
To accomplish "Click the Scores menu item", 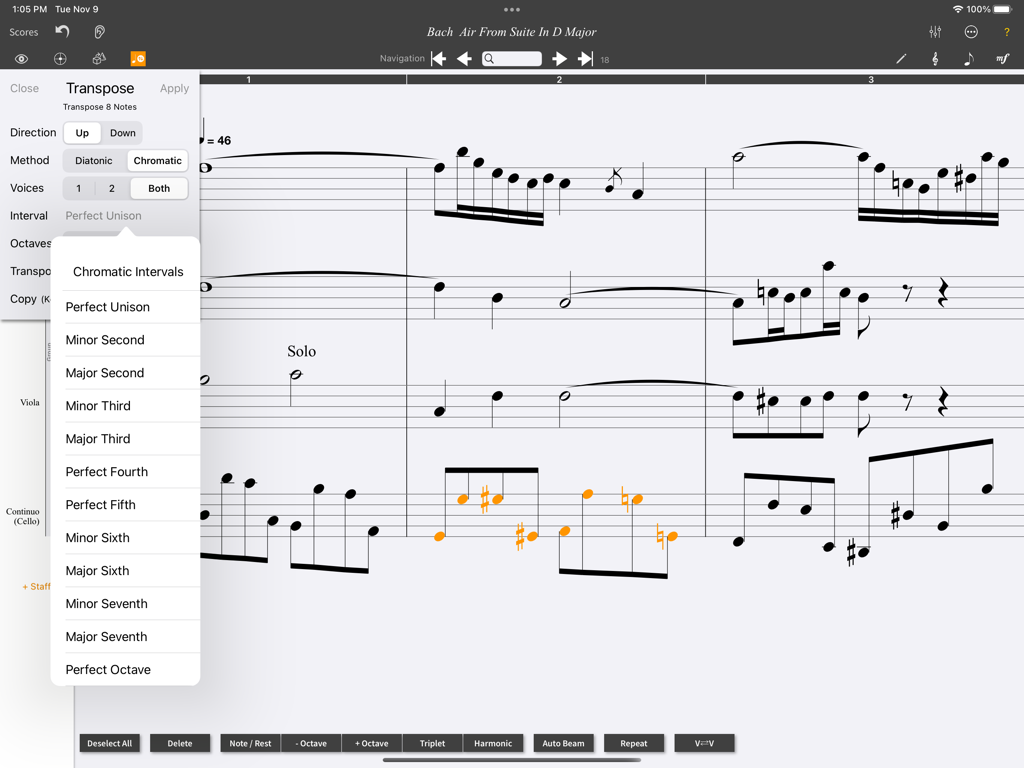I will click(x=23, y=31).
